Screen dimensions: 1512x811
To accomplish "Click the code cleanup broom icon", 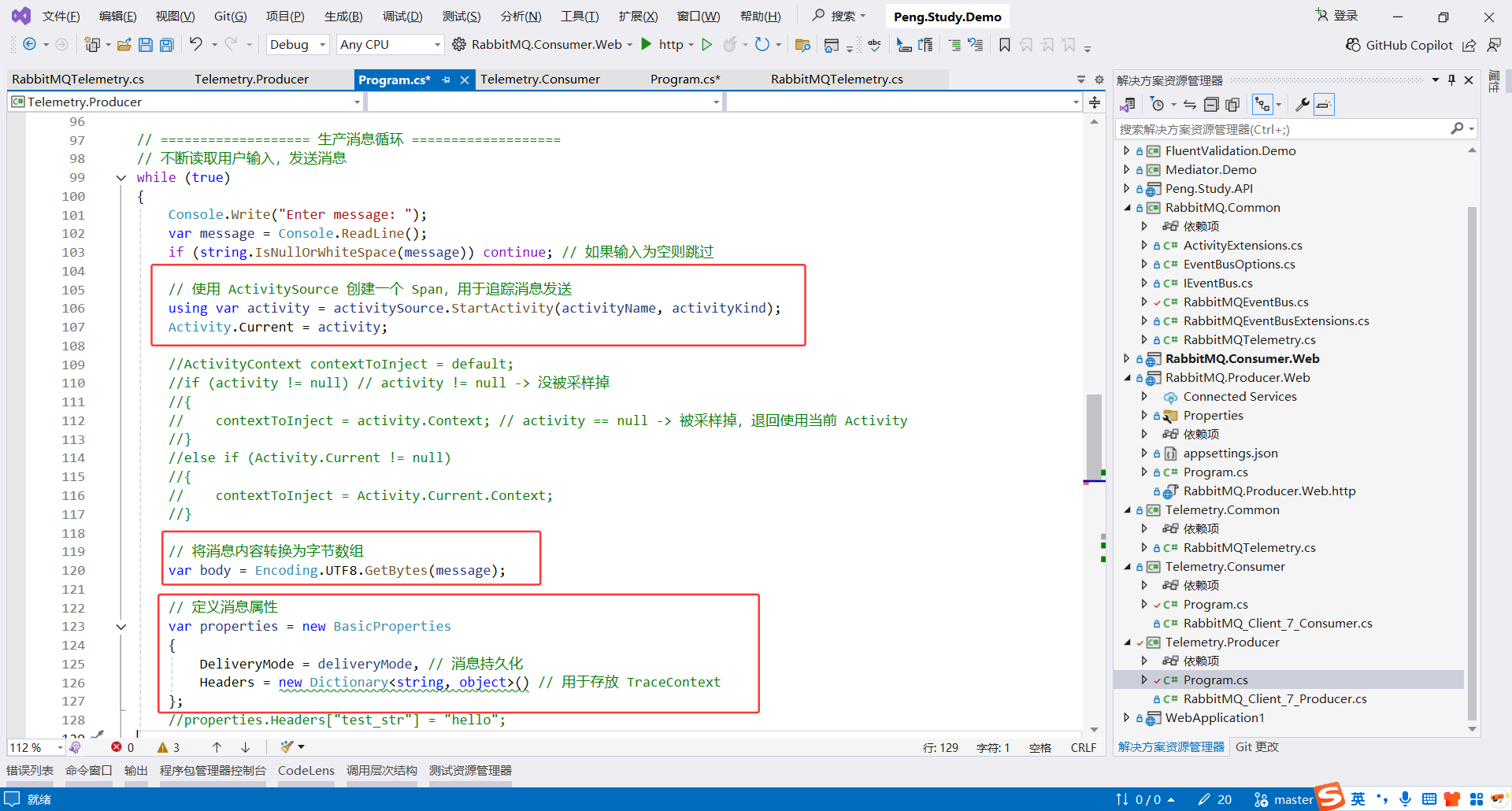I will pyautogui.click(x=287, y=747).
